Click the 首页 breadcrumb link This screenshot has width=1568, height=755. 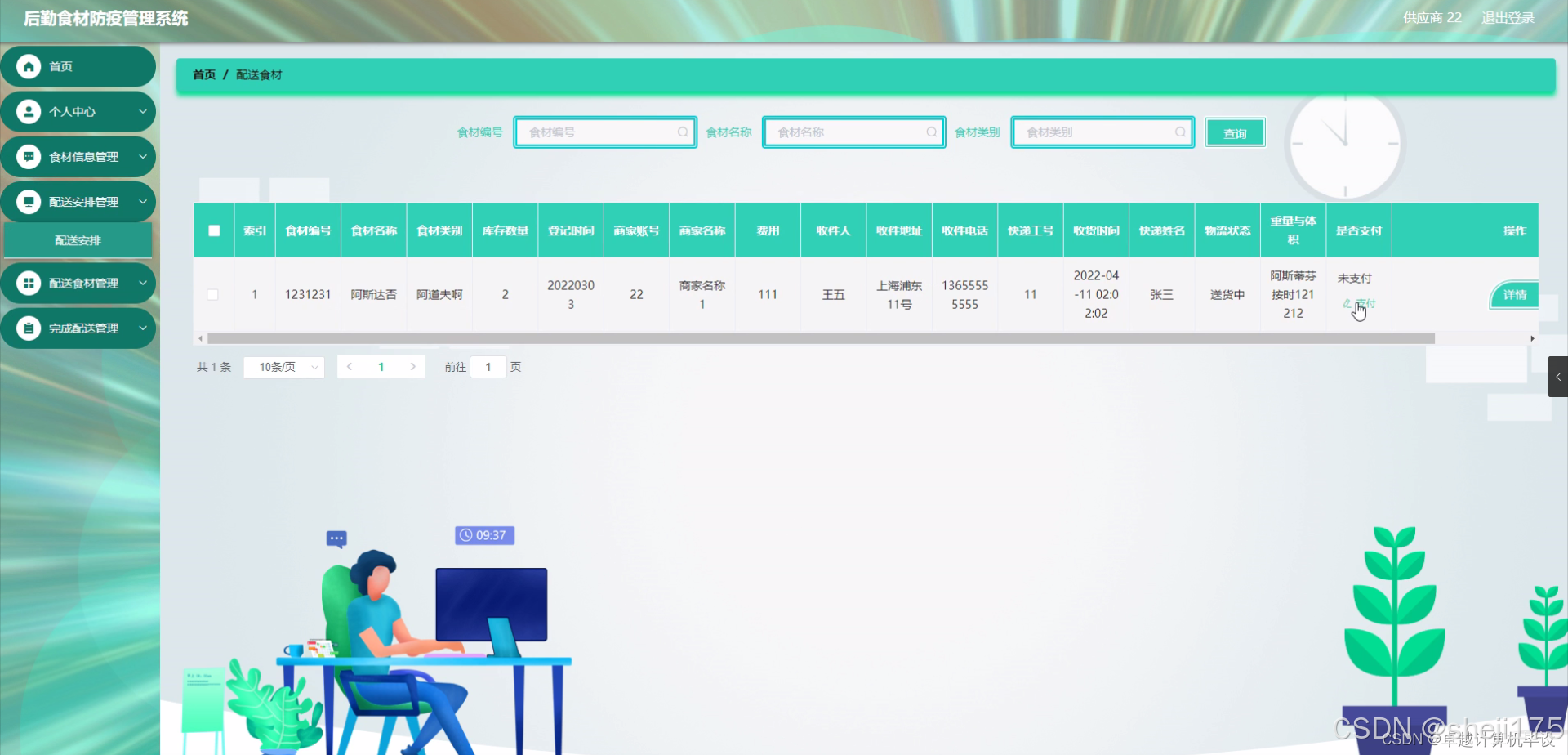[204, 75]
